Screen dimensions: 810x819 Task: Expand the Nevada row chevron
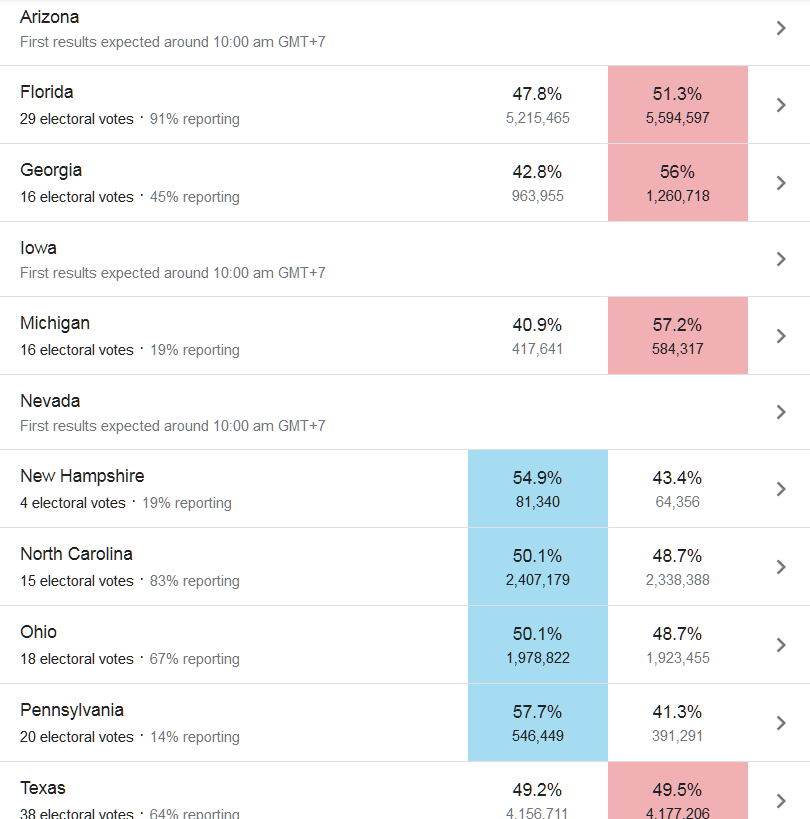coord(781,412)
